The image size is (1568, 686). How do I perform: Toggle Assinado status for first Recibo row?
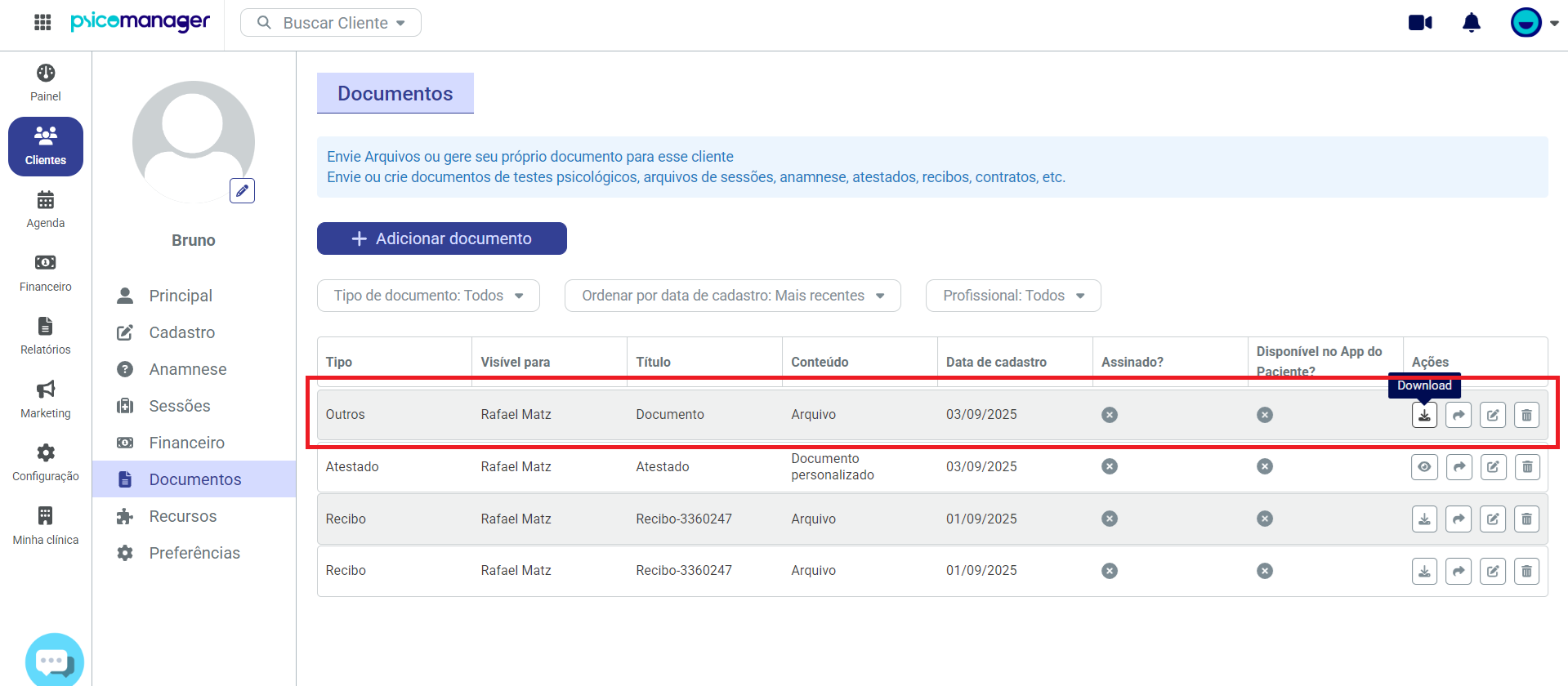pyautogui.click(x=1110, y=519)
